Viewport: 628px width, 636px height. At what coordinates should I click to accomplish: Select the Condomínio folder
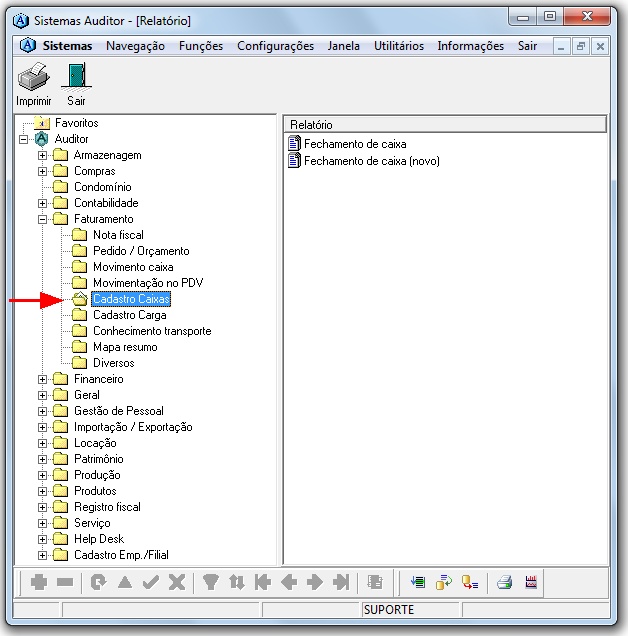coord(103,187)
